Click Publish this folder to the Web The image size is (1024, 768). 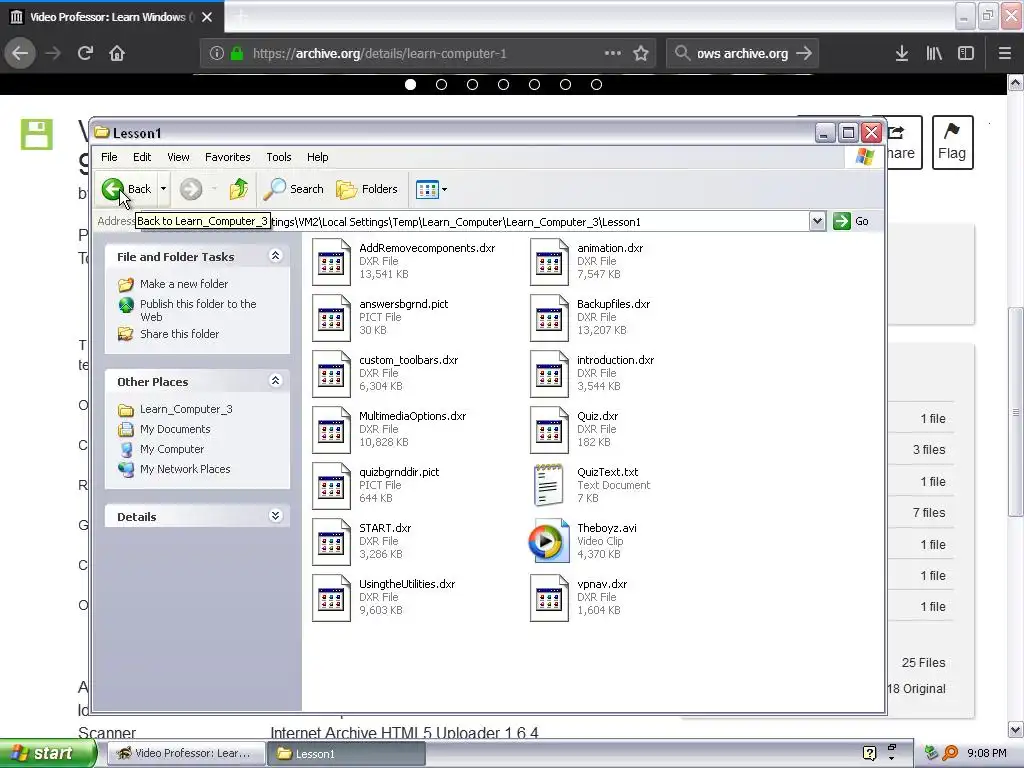point(198,310)
